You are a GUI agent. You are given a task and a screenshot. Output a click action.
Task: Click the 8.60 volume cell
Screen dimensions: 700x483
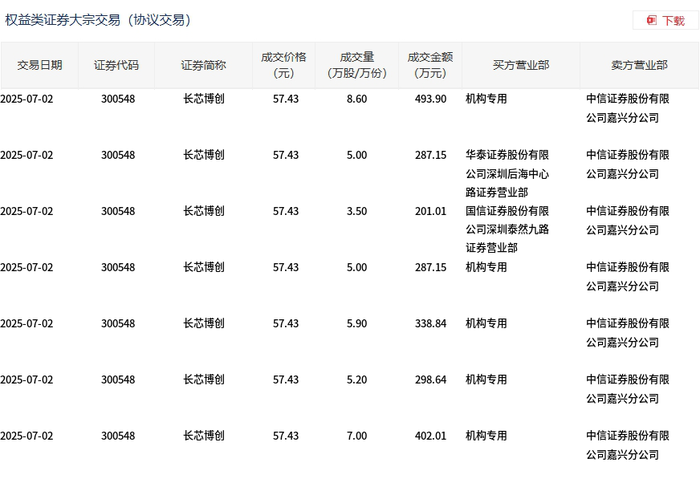pos(357,99)
